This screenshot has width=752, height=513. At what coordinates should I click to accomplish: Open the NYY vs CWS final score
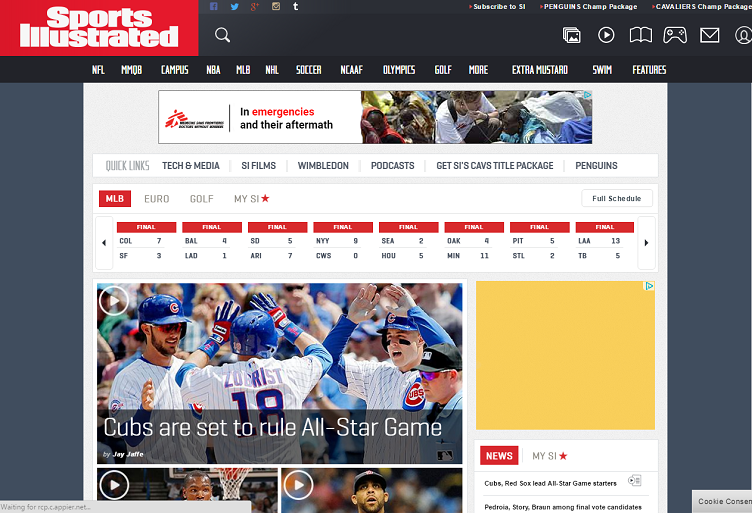[343, 242]
